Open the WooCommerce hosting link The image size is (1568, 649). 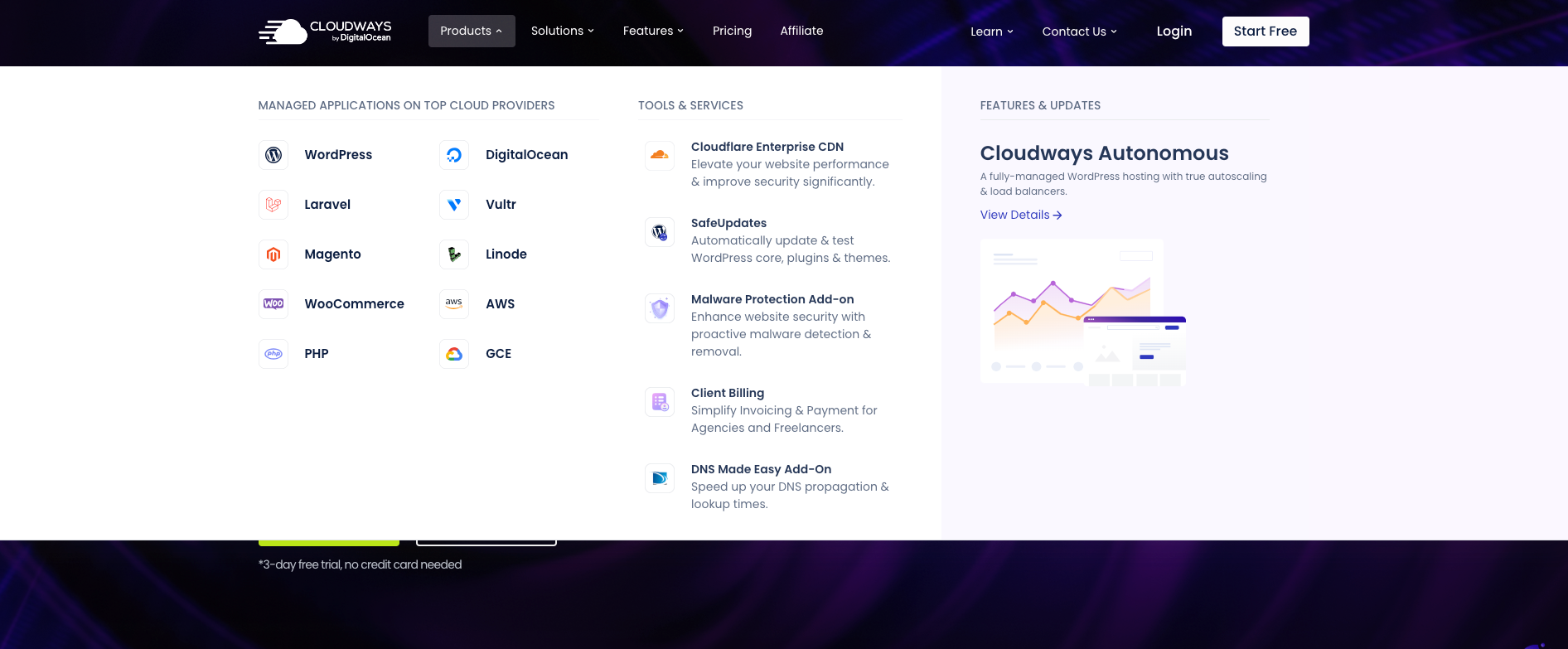click(354, 304)
